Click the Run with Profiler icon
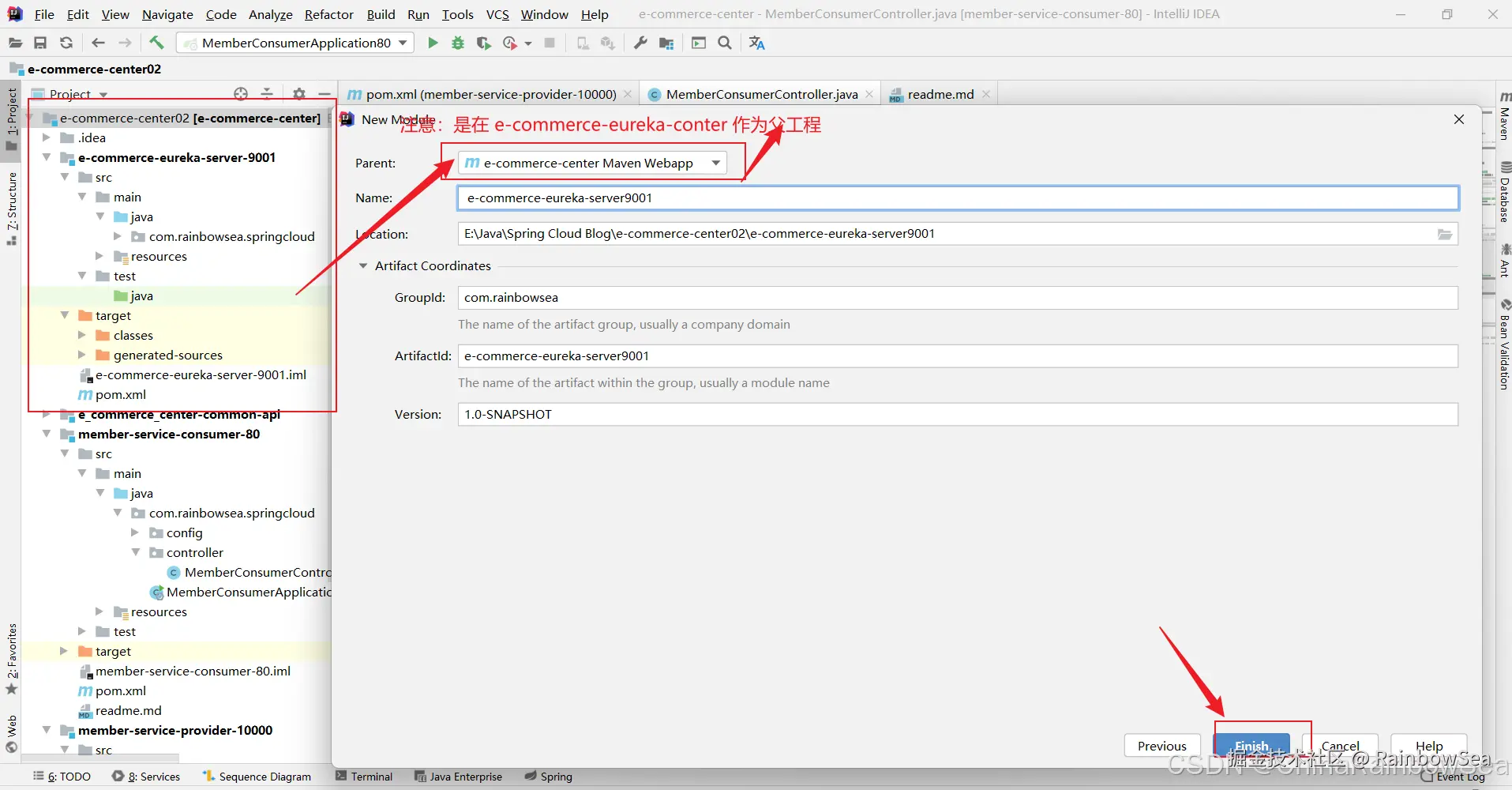This screenshot has height=790, width=1512. click(x=510, y=43)
